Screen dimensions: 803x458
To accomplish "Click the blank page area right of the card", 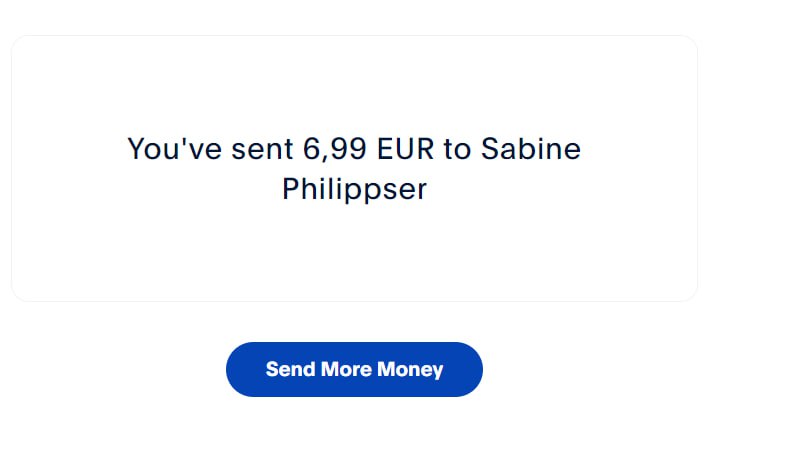I will [x=750, y=170].
